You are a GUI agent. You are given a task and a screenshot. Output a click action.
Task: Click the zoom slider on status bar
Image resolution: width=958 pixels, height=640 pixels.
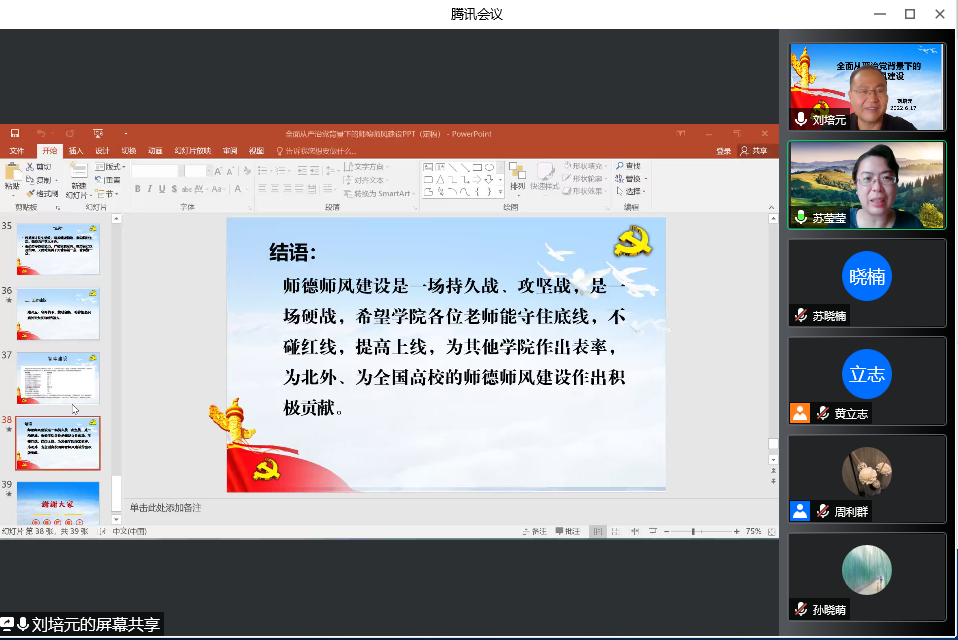click(695, 531)
